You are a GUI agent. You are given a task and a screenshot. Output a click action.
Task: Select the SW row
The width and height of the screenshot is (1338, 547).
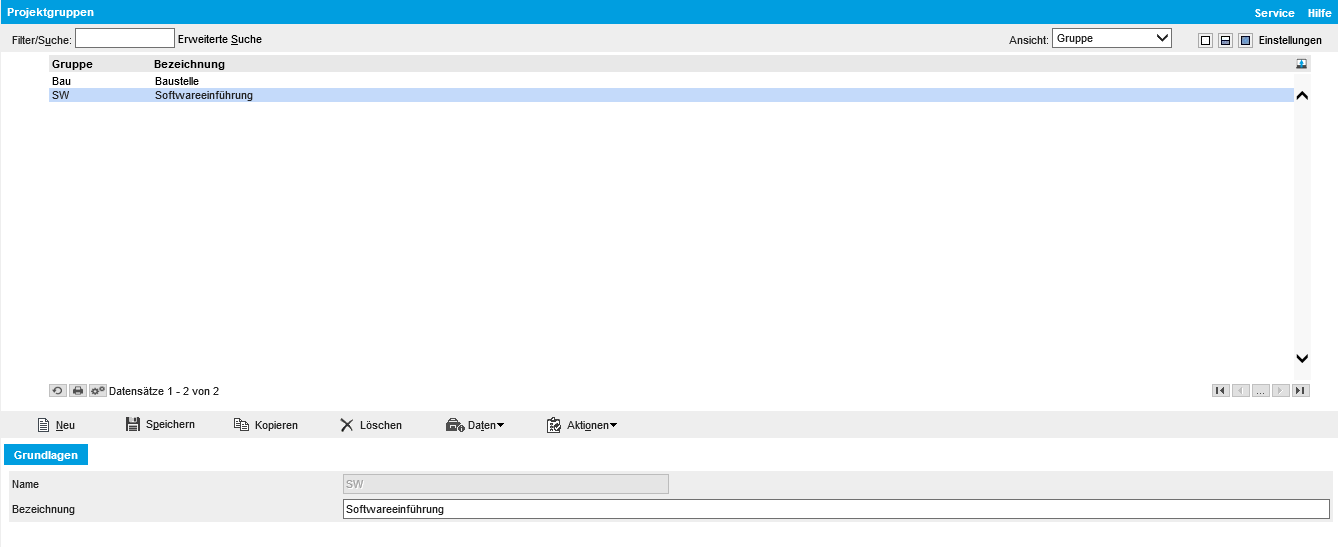pos(671,95)
